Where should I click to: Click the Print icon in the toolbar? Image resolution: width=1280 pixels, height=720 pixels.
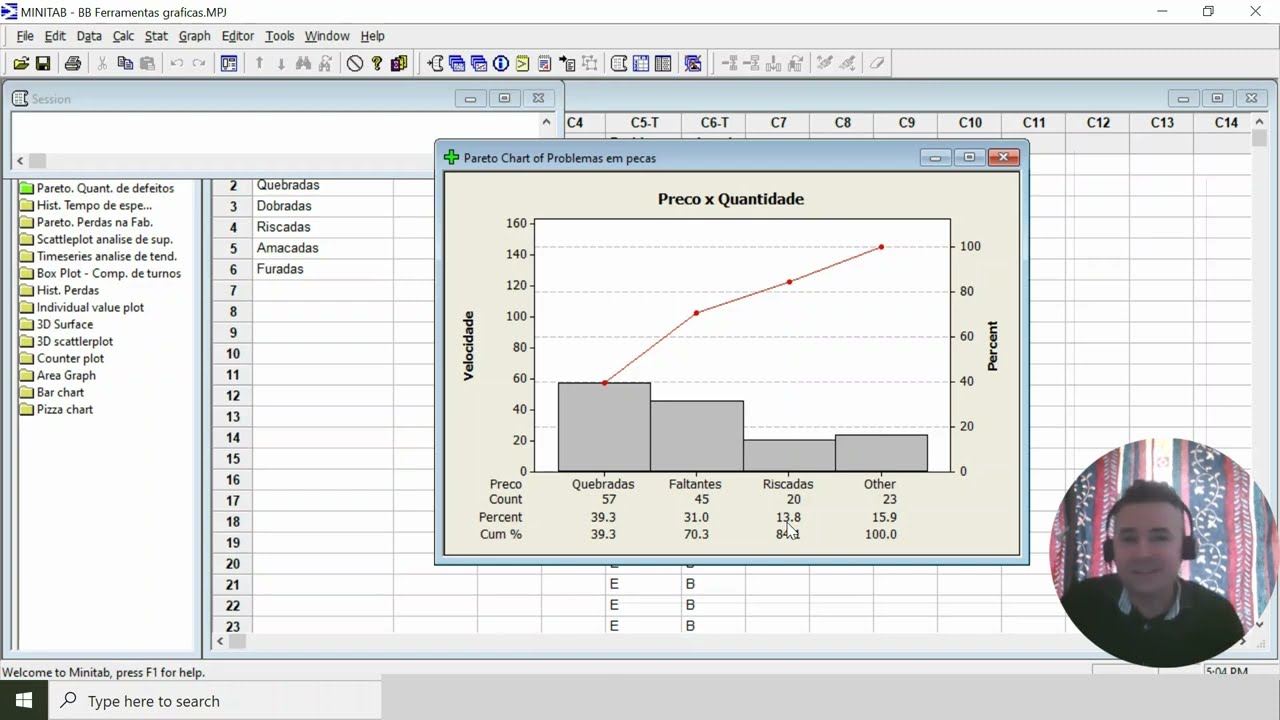[x=72, y=63]
